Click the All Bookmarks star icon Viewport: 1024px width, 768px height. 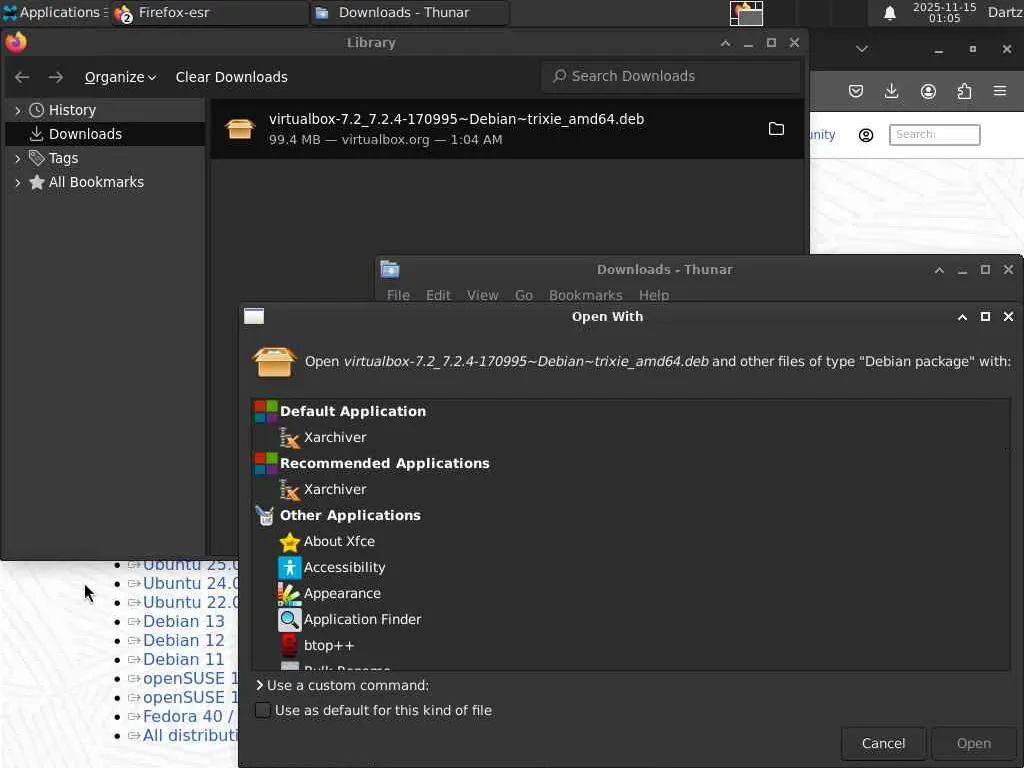37,182
